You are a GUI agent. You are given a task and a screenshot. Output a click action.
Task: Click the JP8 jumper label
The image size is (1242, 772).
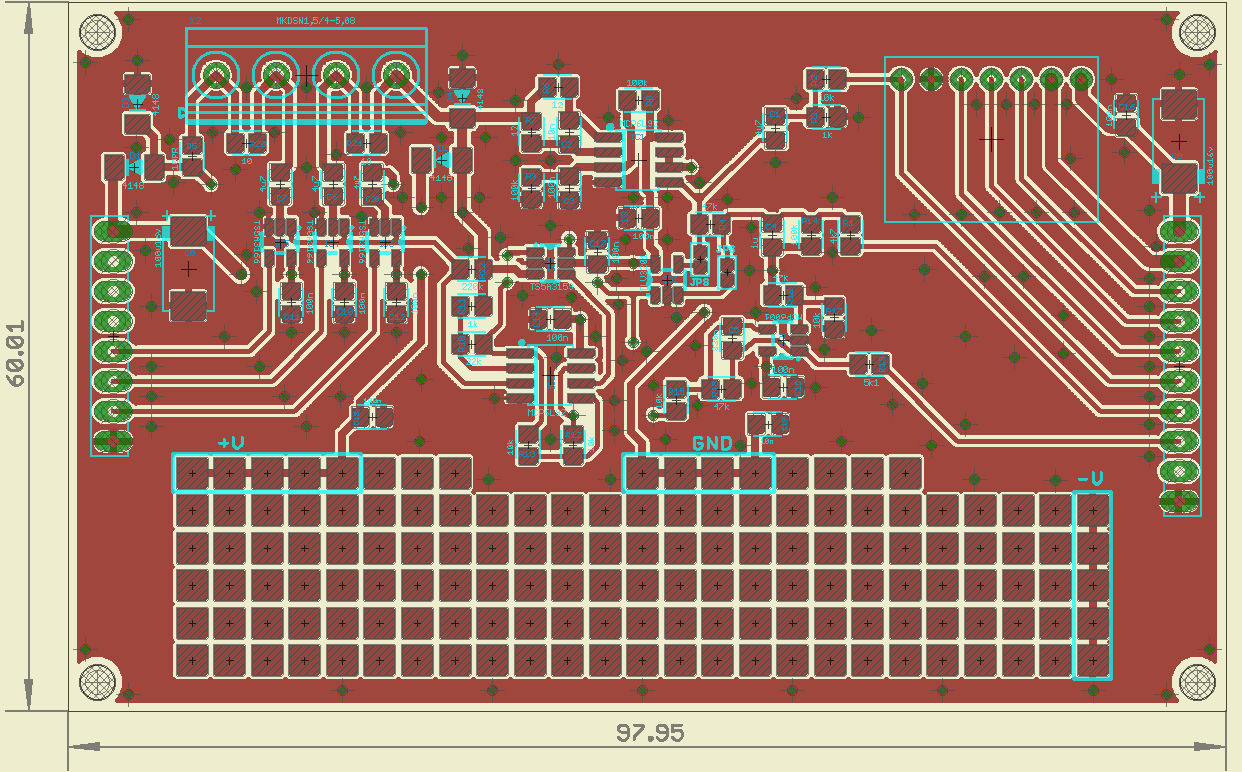click(700, 282)
